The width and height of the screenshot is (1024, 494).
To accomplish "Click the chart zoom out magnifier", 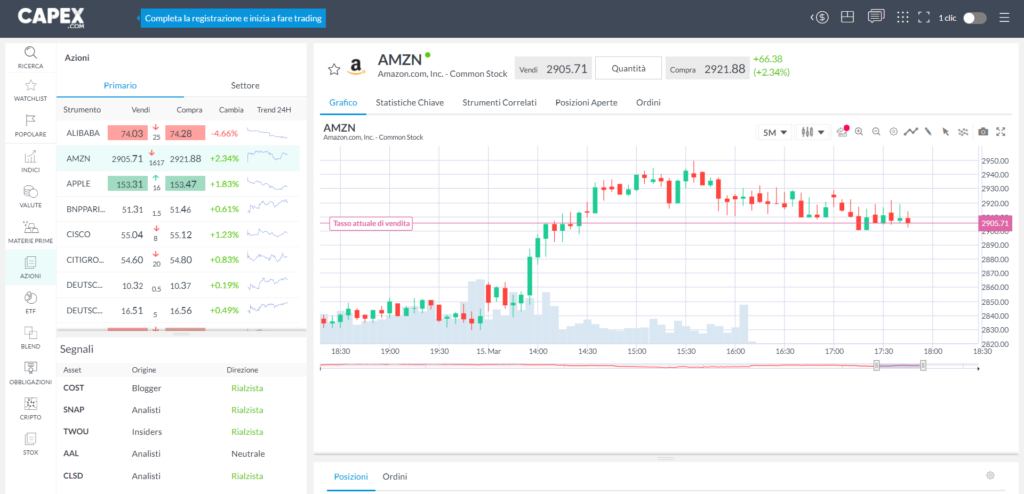I will pos(876,131).
